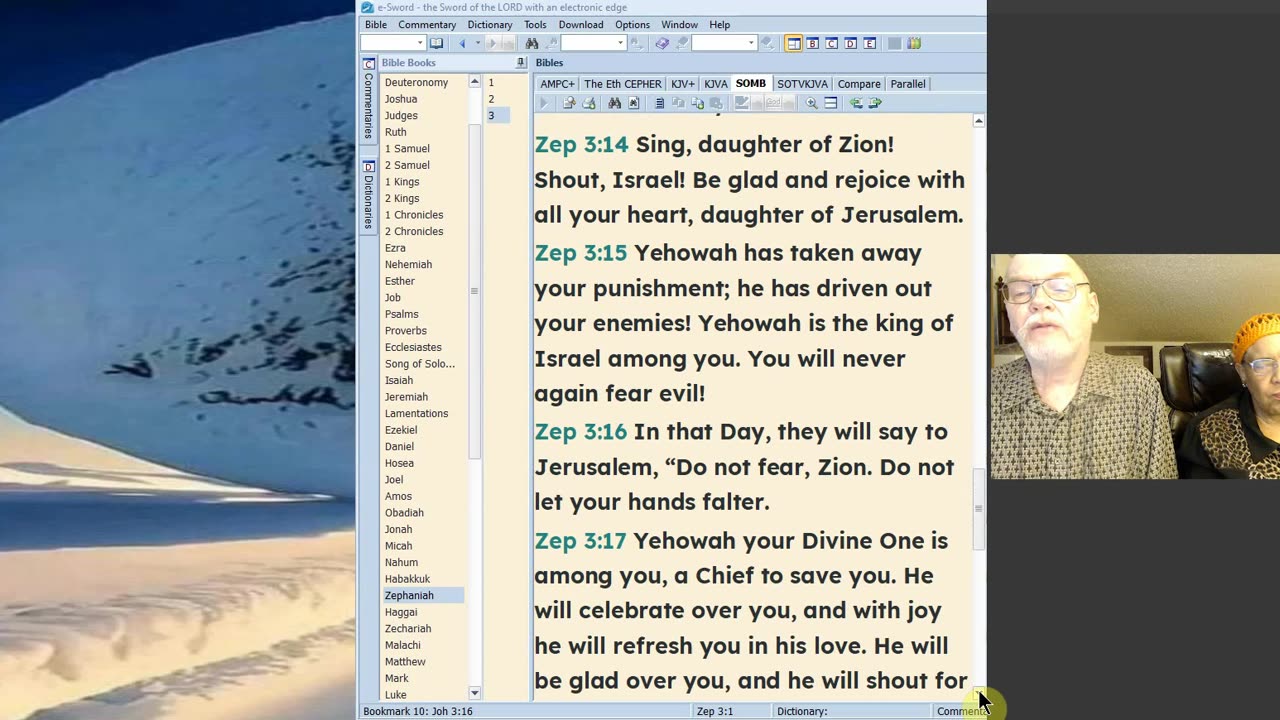
Task: Select the default layout icon in toolbar
Action: 793,43
